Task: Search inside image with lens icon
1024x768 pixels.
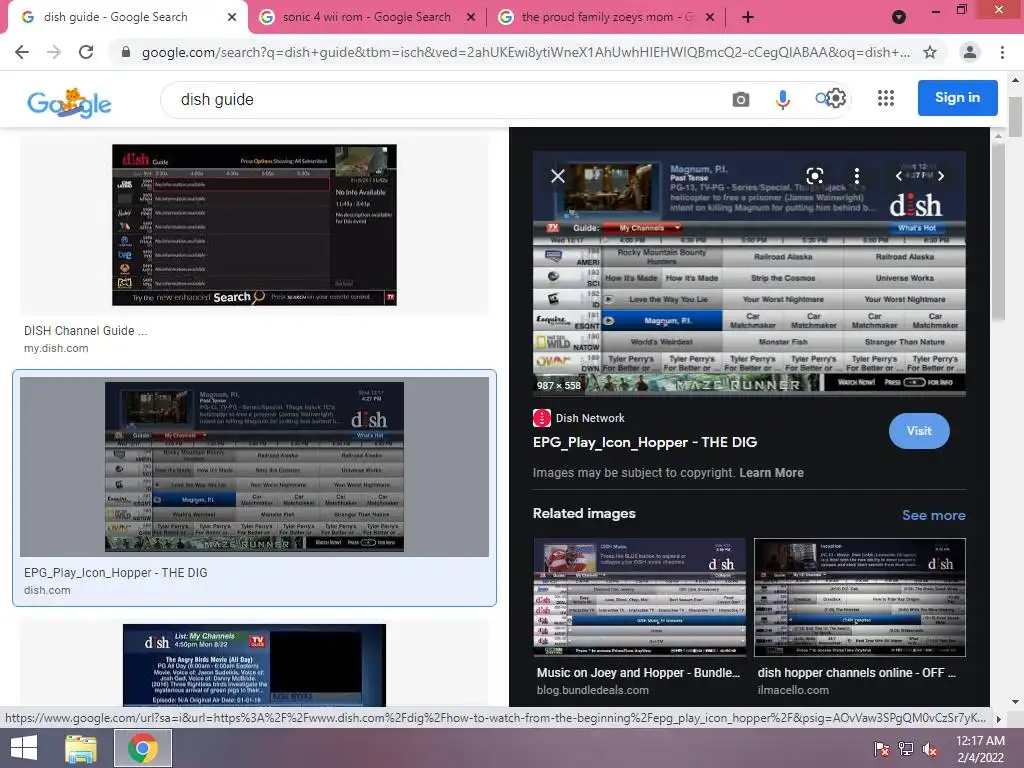Action: pyautogui.click(x=814, y=175)
